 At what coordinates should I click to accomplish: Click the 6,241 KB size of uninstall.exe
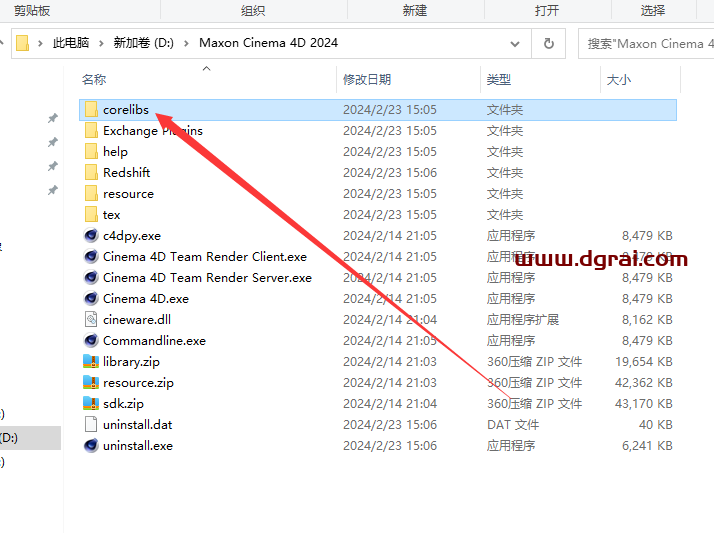647,445
